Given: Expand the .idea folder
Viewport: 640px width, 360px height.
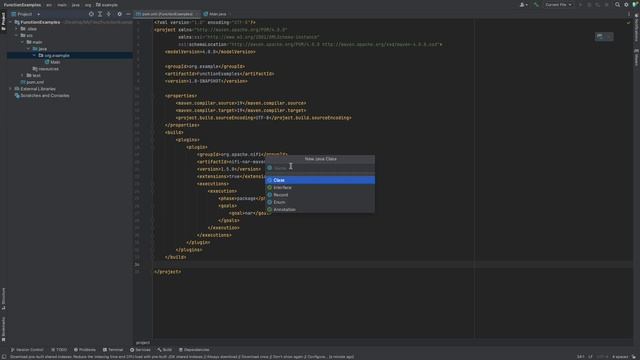Looking at the screenshot, I should (x=17, y=29).
